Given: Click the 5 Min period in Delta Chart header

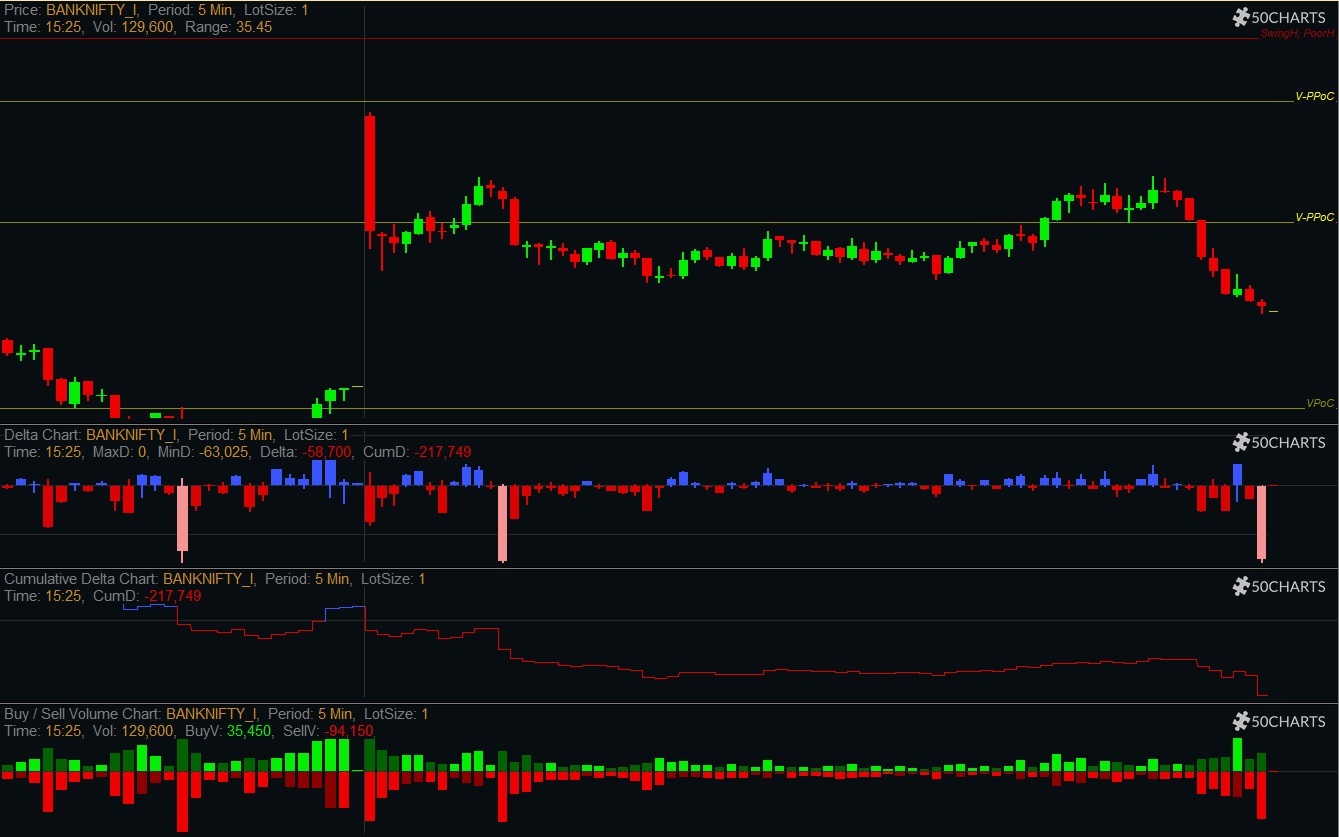Looking at the screenshot, I should (x=254, y=435).
